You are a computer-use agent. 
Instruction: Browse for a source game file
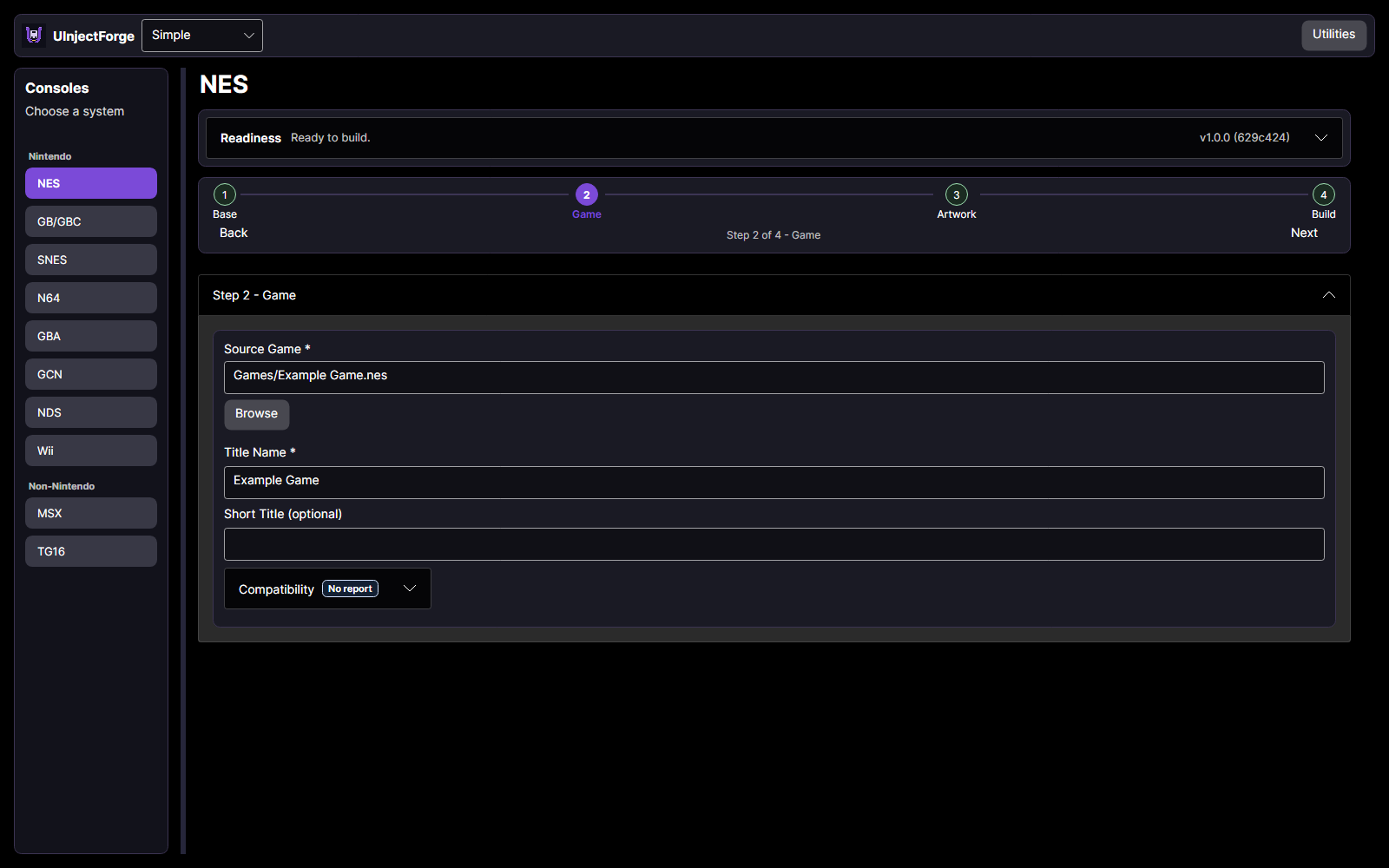pos(257,414)
